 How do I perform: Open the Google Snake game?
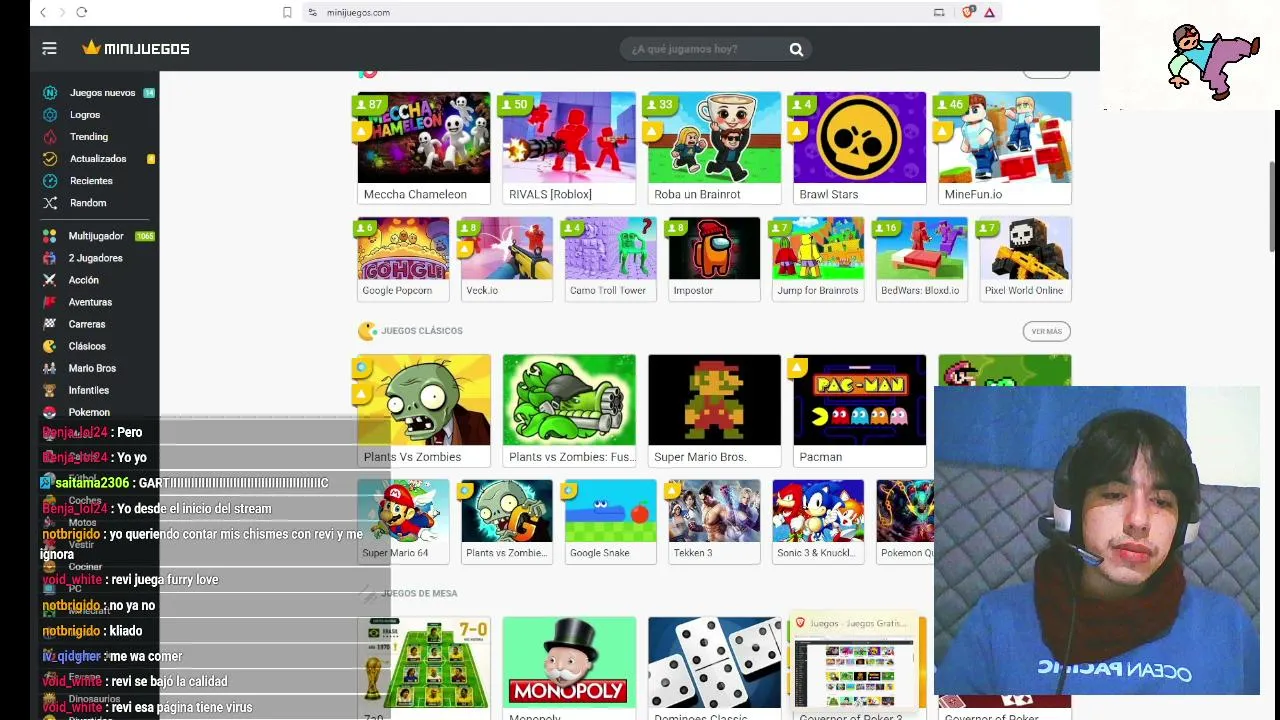point(610,521)
